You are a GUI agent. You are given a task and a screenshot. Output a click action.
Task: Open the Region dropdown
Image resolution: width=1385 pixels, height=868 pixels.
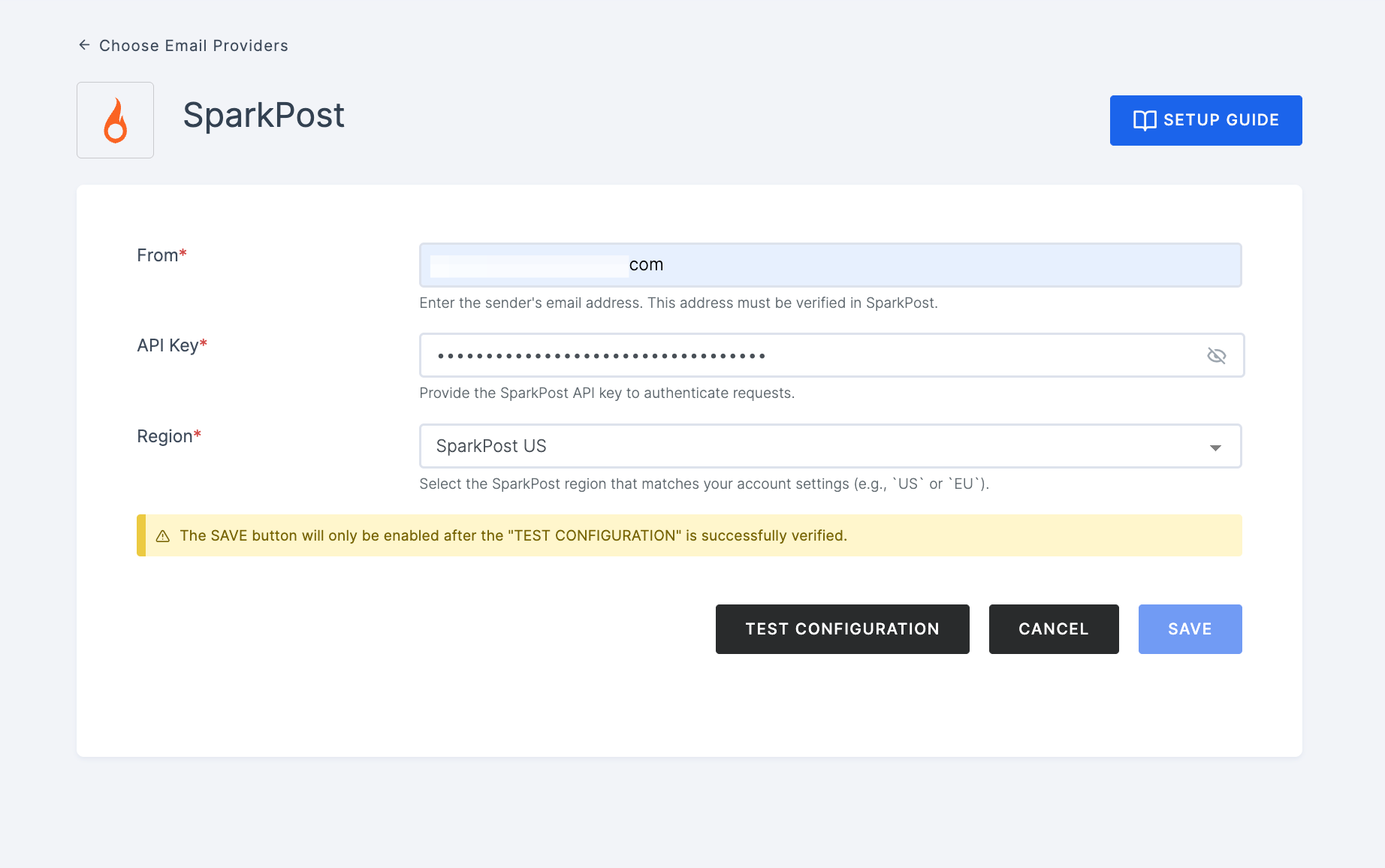(830, 446)
